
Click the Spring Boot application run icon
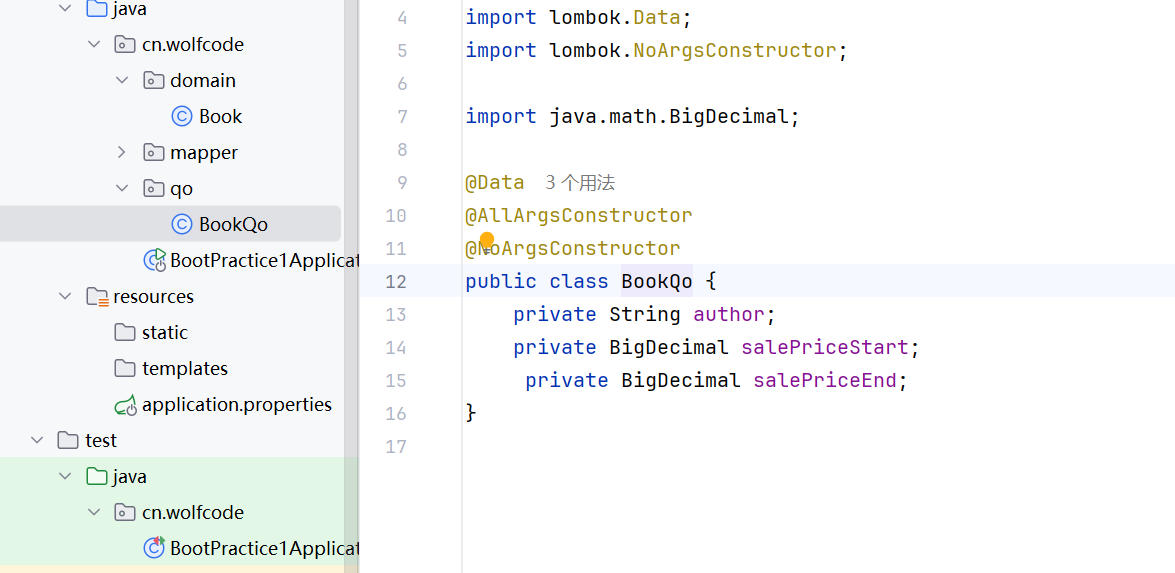pos(154,261)
